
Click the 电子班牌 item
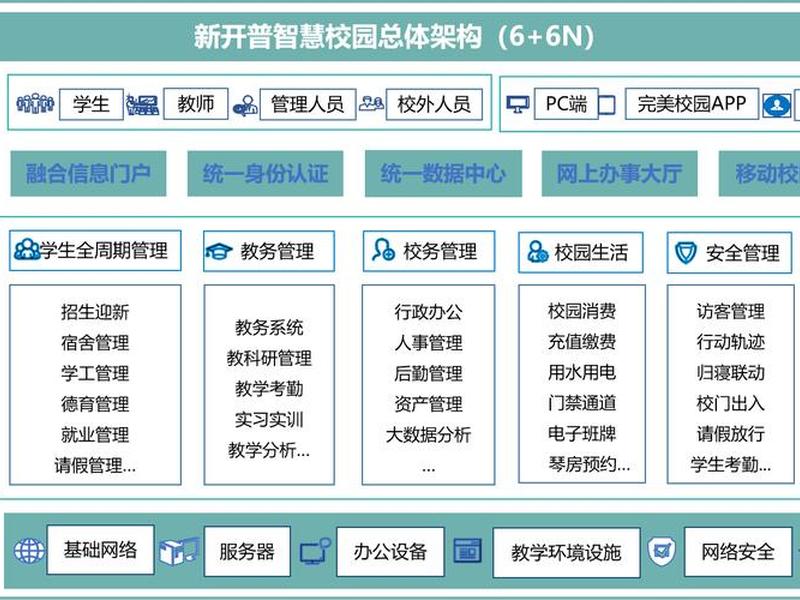point(582,434)
